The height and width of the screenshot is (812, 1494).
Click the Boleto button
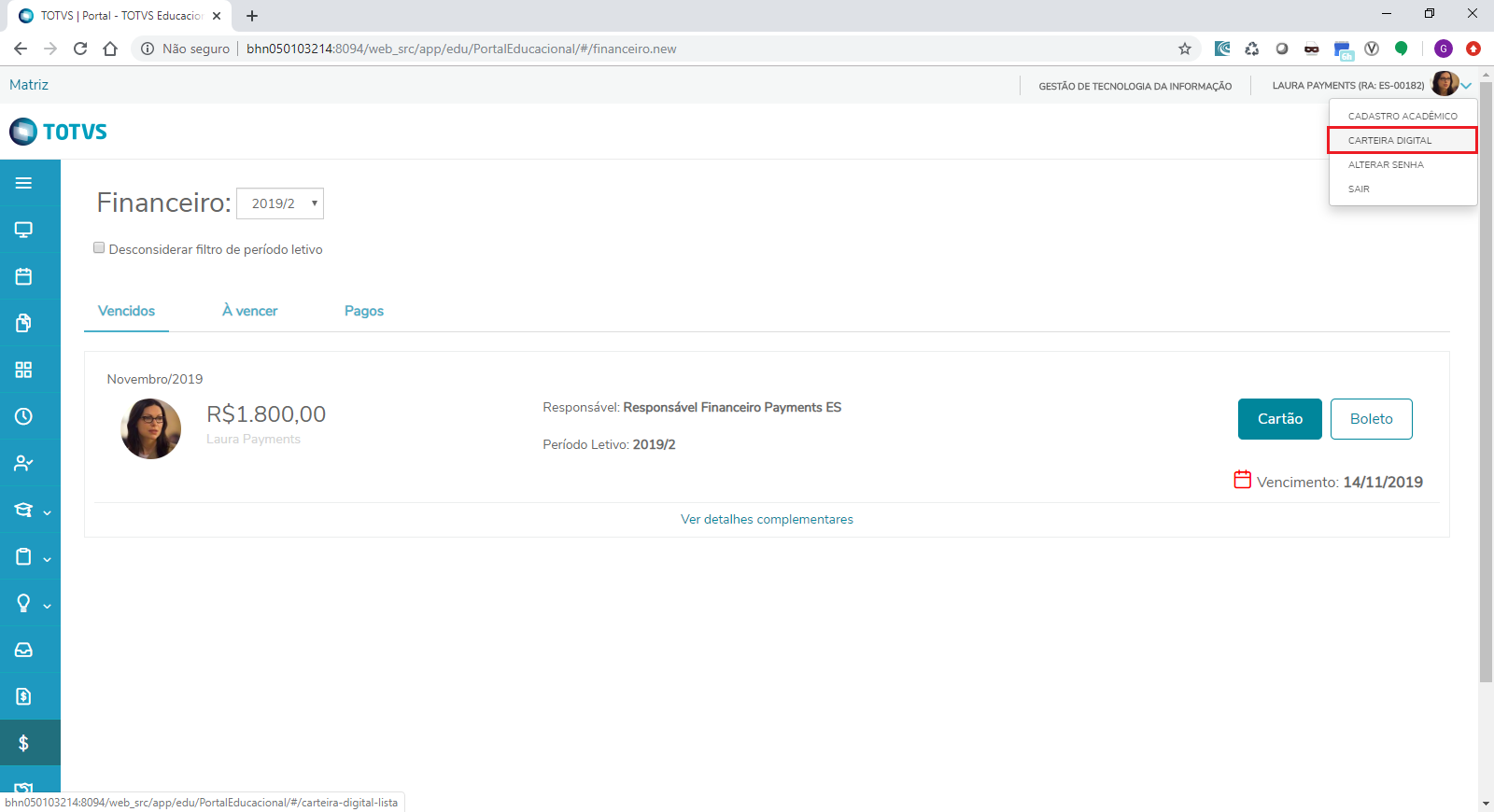click(1372, 419)
